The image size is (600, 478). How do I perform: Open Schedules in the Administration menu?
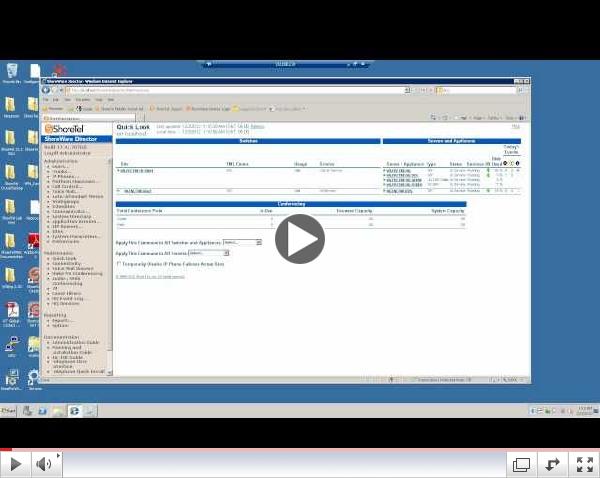[64, 206]
